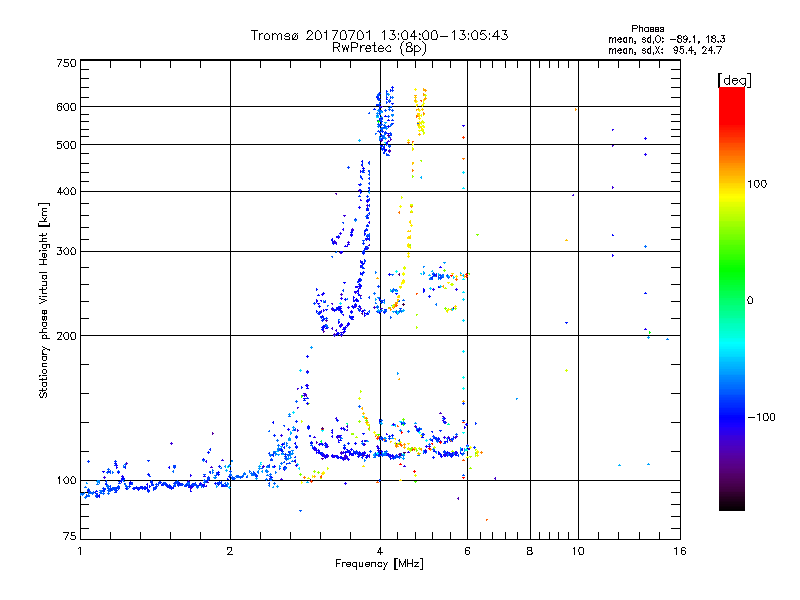Click the frequency axis tick label "1"
The height and width of the screenshot is (600, 800).
tap(80, 551)
